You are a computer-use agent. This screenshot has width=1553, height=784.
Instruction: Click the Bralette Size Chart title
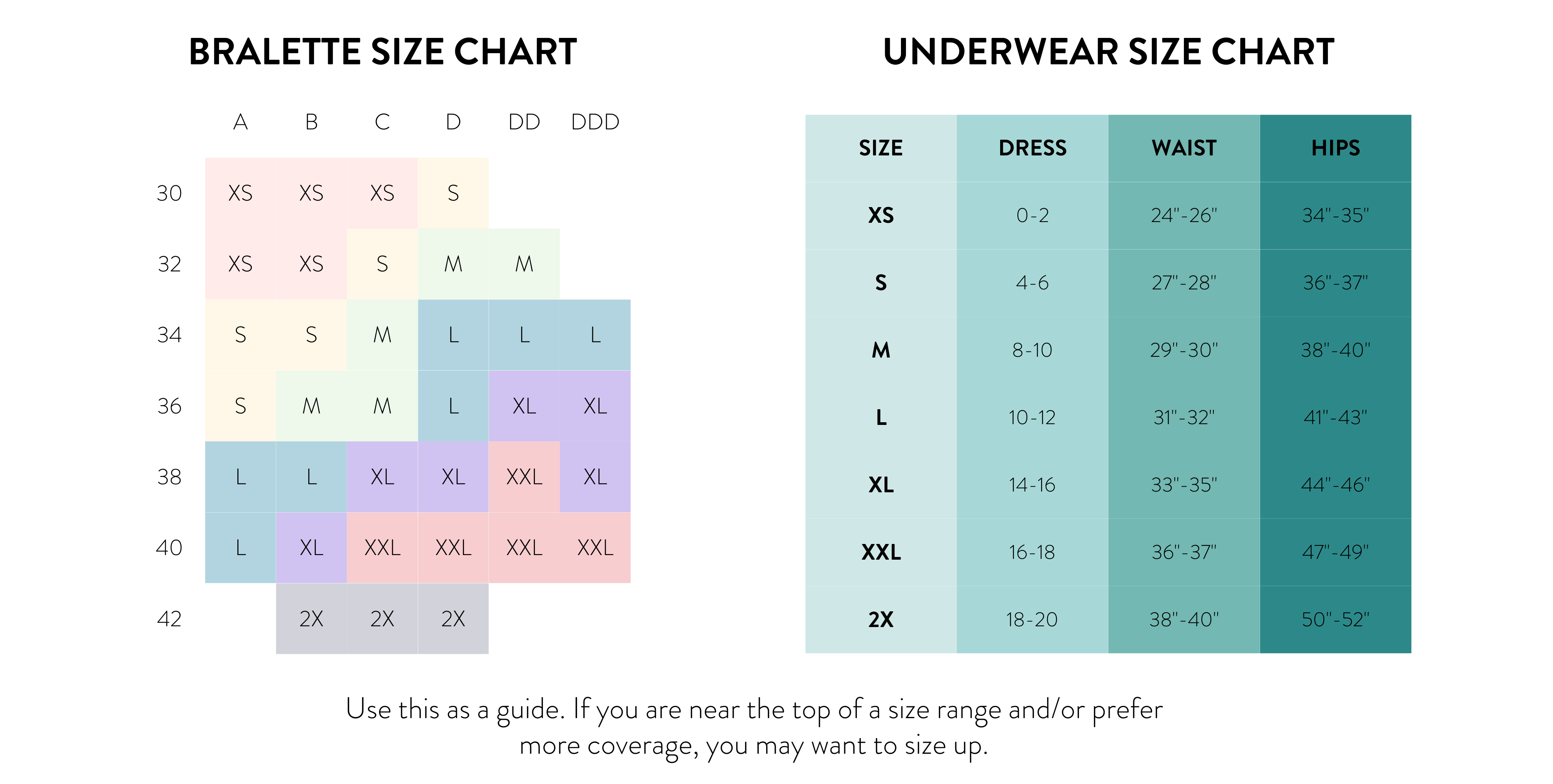pyautogui.click(x=383, y=52)
